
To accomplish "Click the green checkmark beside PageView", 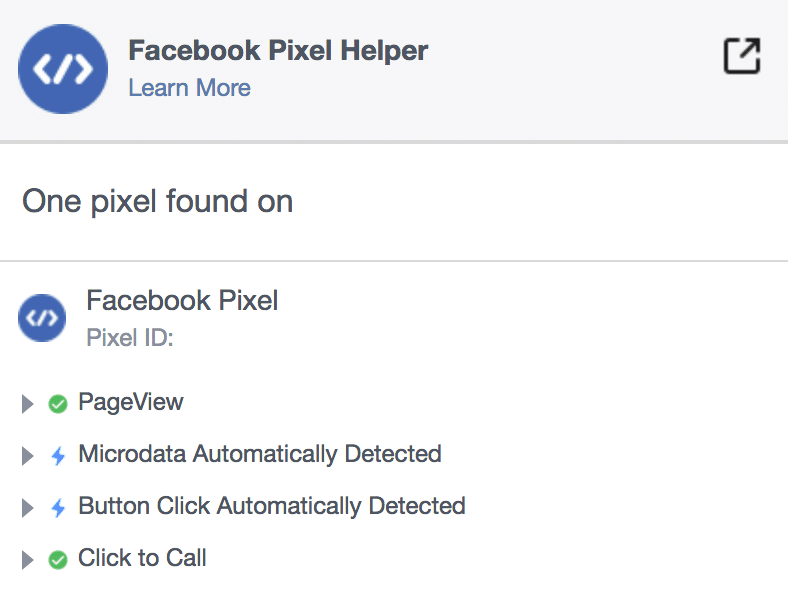I will pos(58,404).
